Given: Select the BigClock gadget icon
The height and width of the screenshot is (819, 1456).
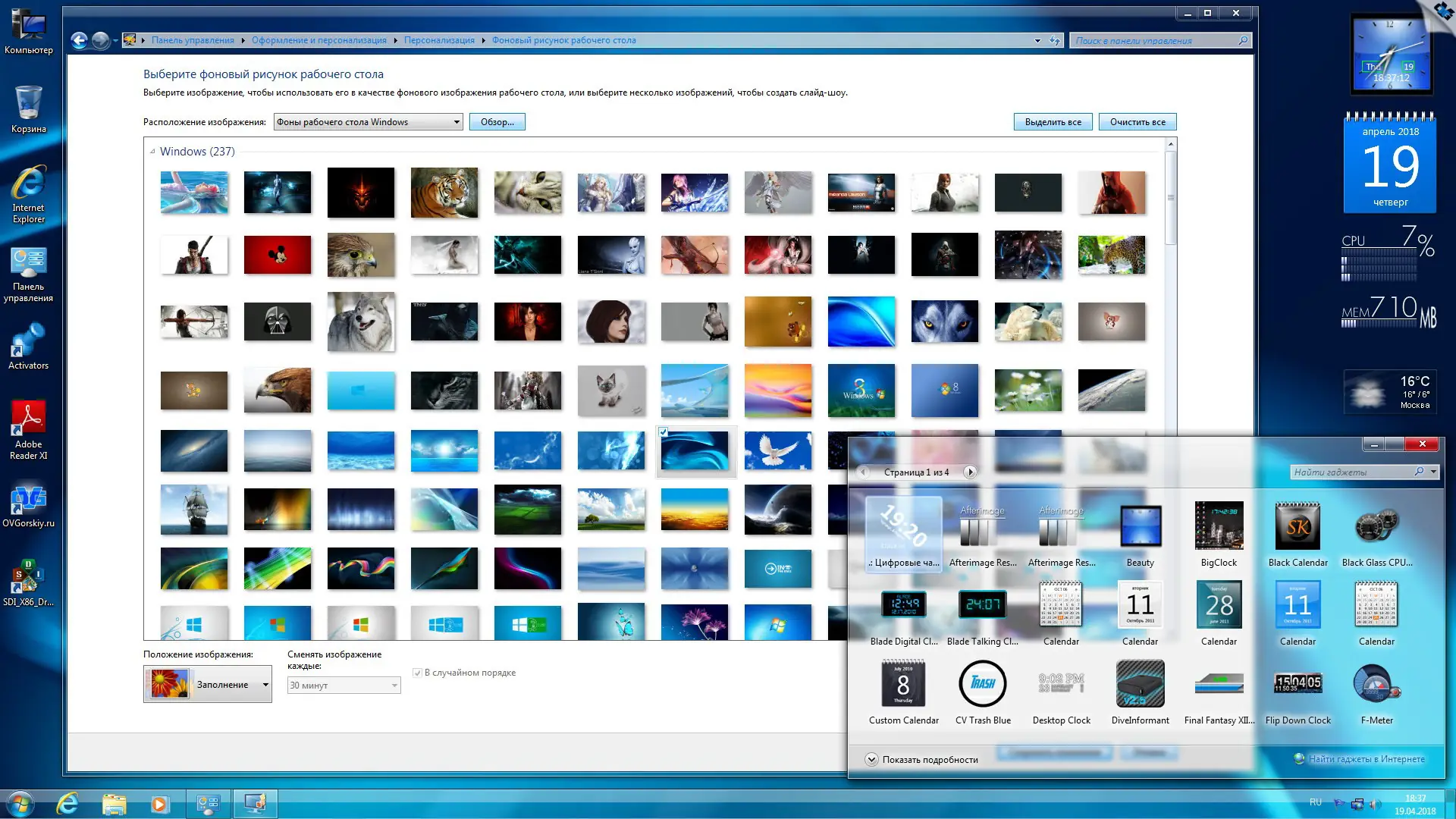Looking at the screenshot, I should point(1219,526).
